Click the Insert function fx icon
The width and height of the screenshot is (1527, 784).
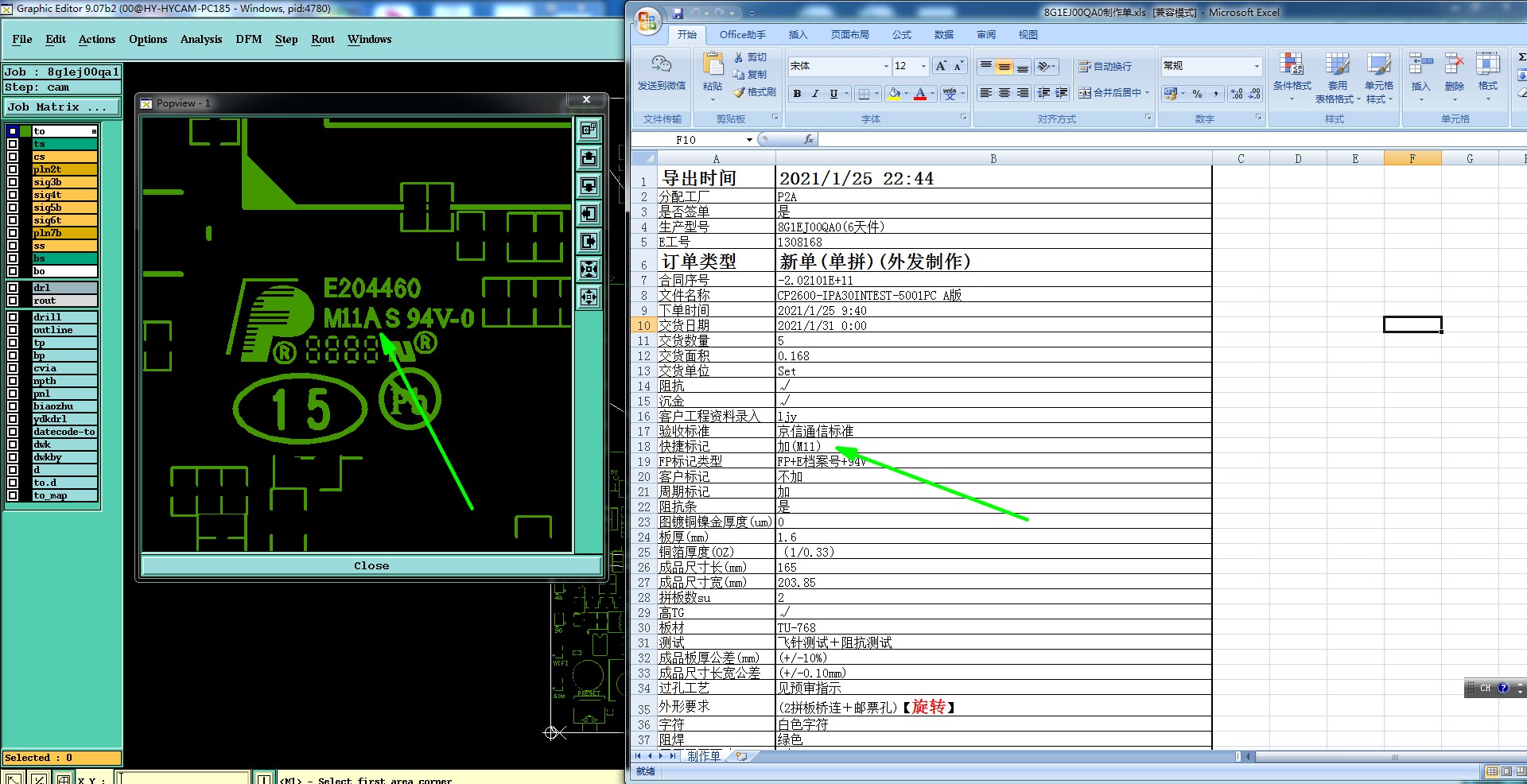[809, 139]
